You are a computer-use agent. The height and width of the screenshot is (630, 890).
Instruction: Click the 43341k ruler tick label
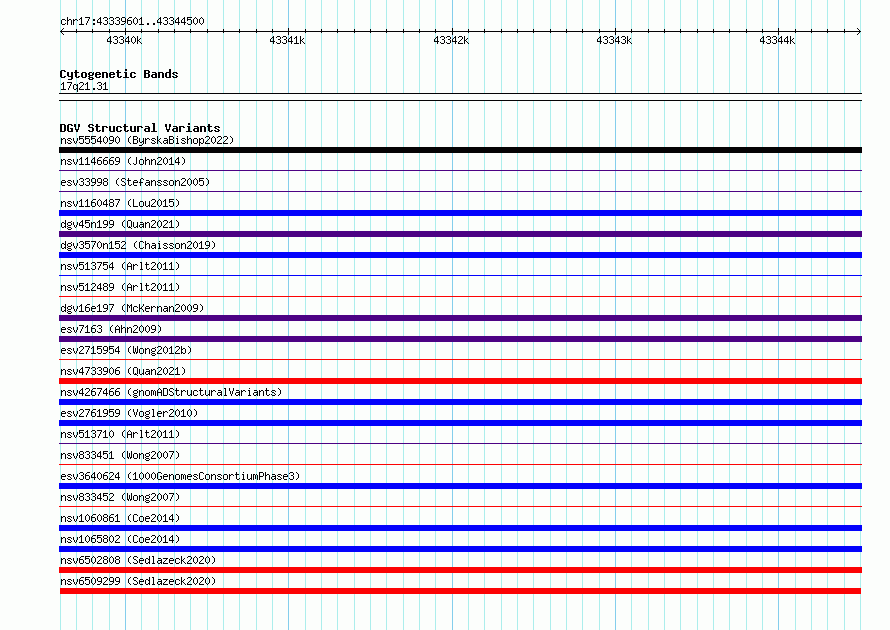point(287,40)
